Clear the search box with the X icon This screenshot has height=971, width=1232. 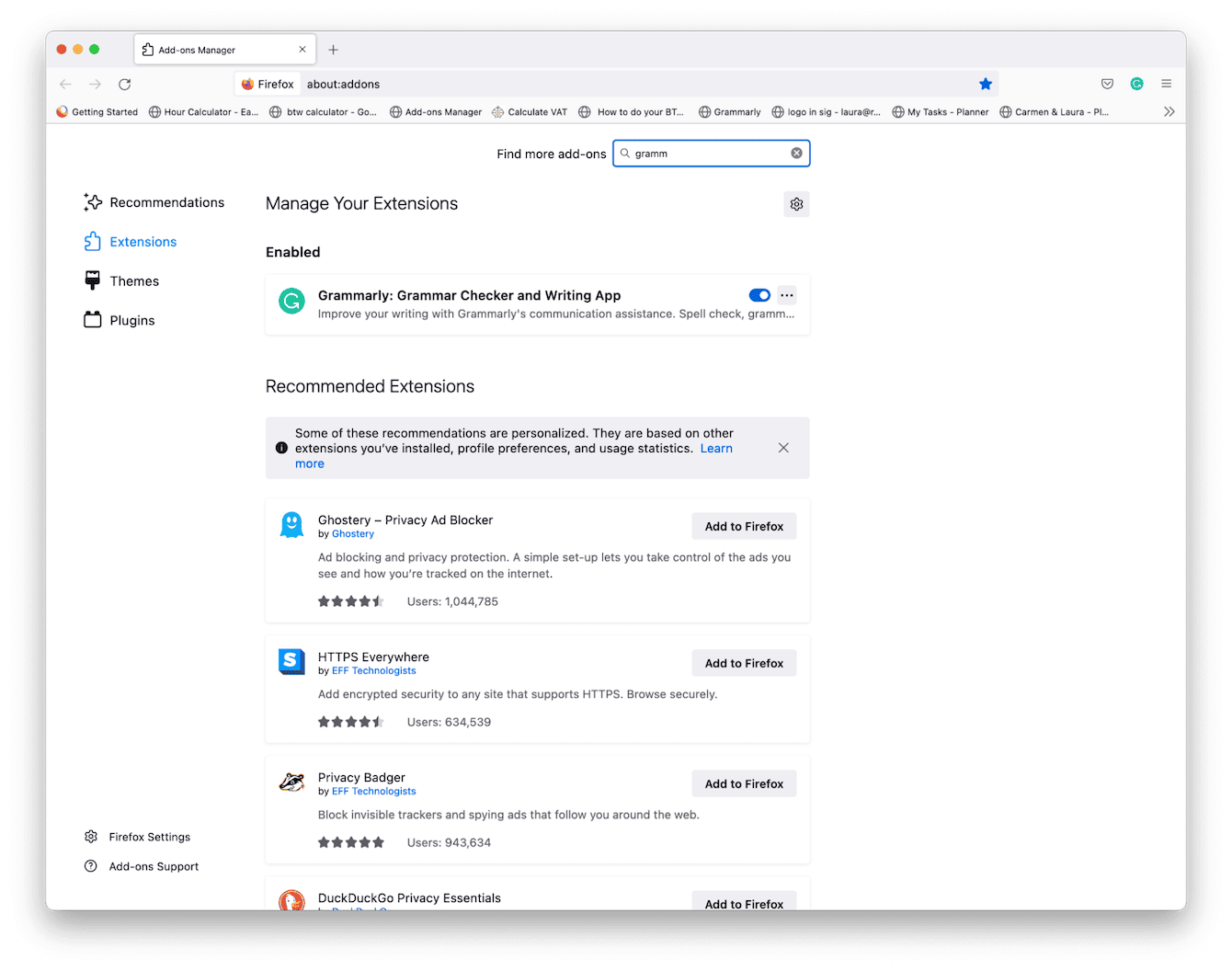796,153
